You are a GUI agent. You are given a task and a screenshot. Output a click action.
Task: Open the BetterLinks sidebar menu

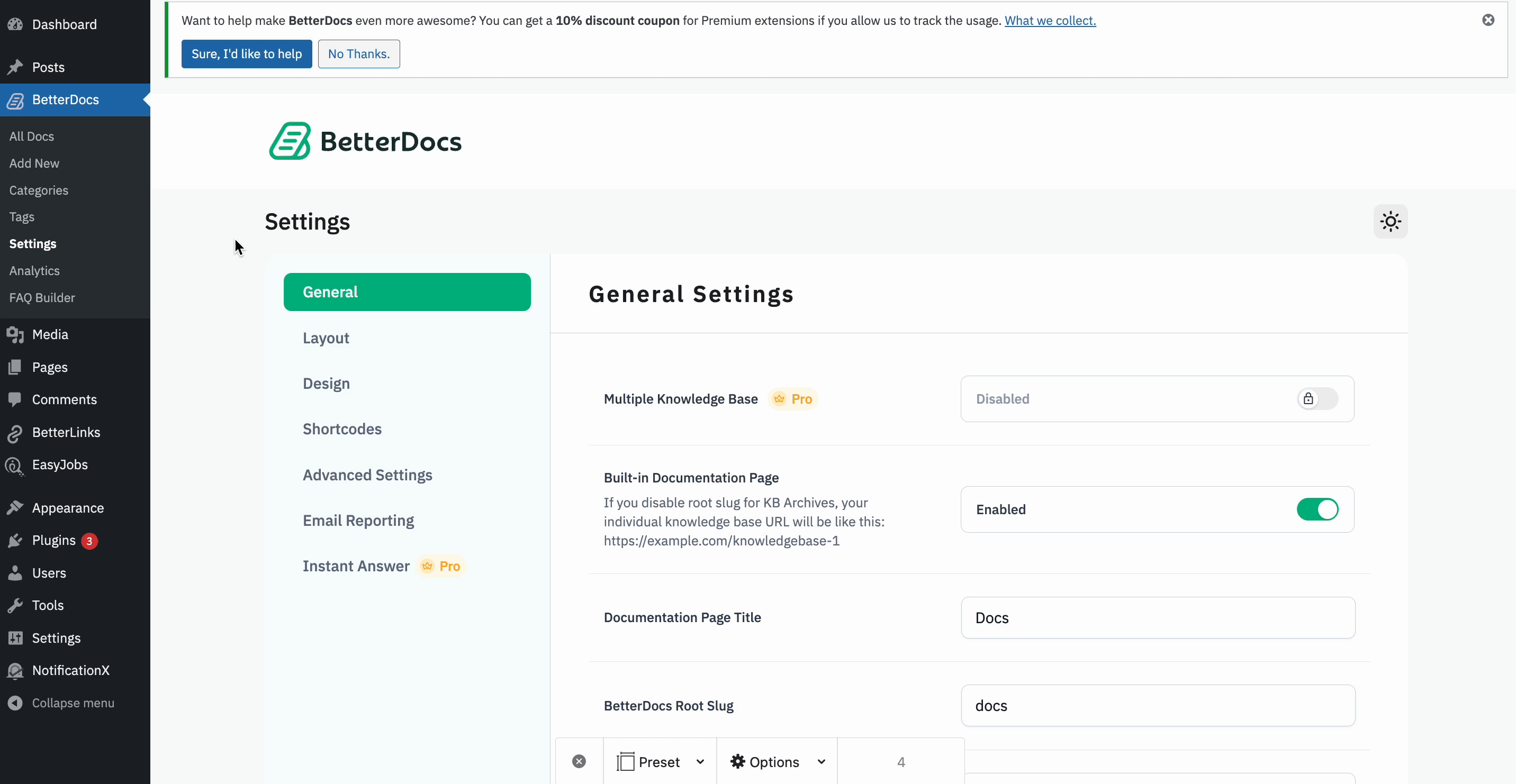66,432
